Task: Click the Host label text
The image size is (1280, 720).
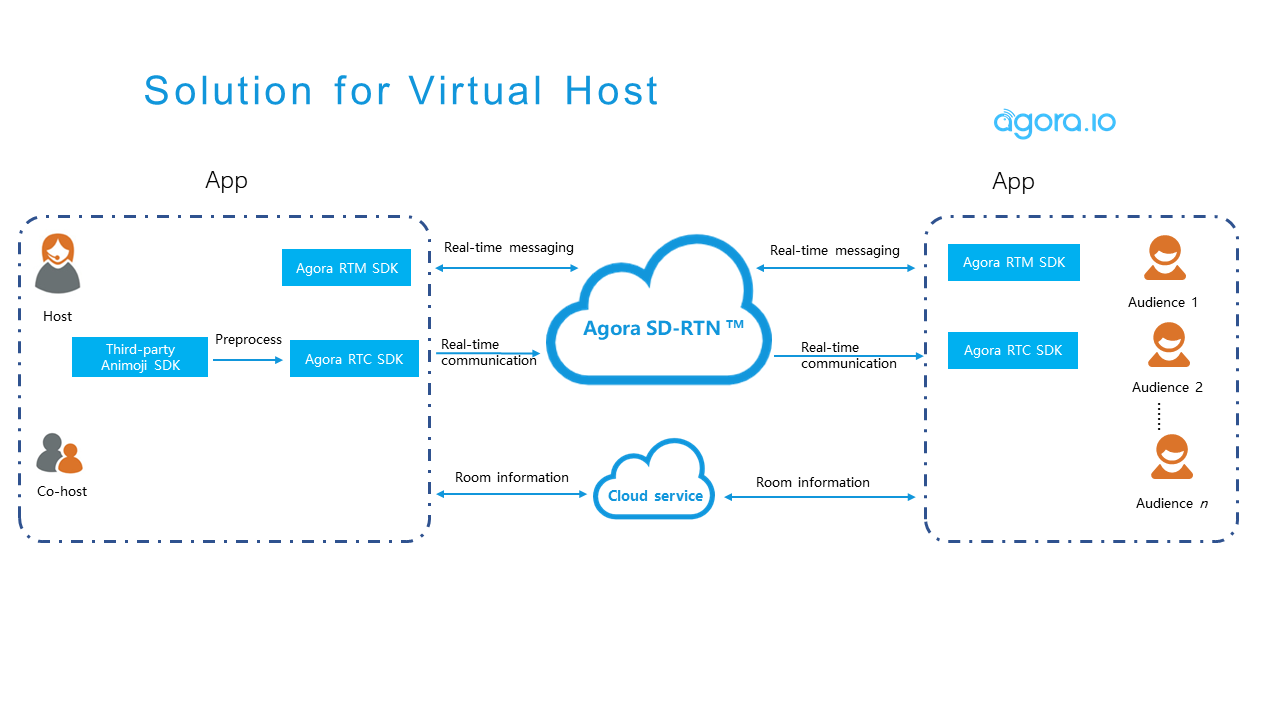Action: click(58, 316)
